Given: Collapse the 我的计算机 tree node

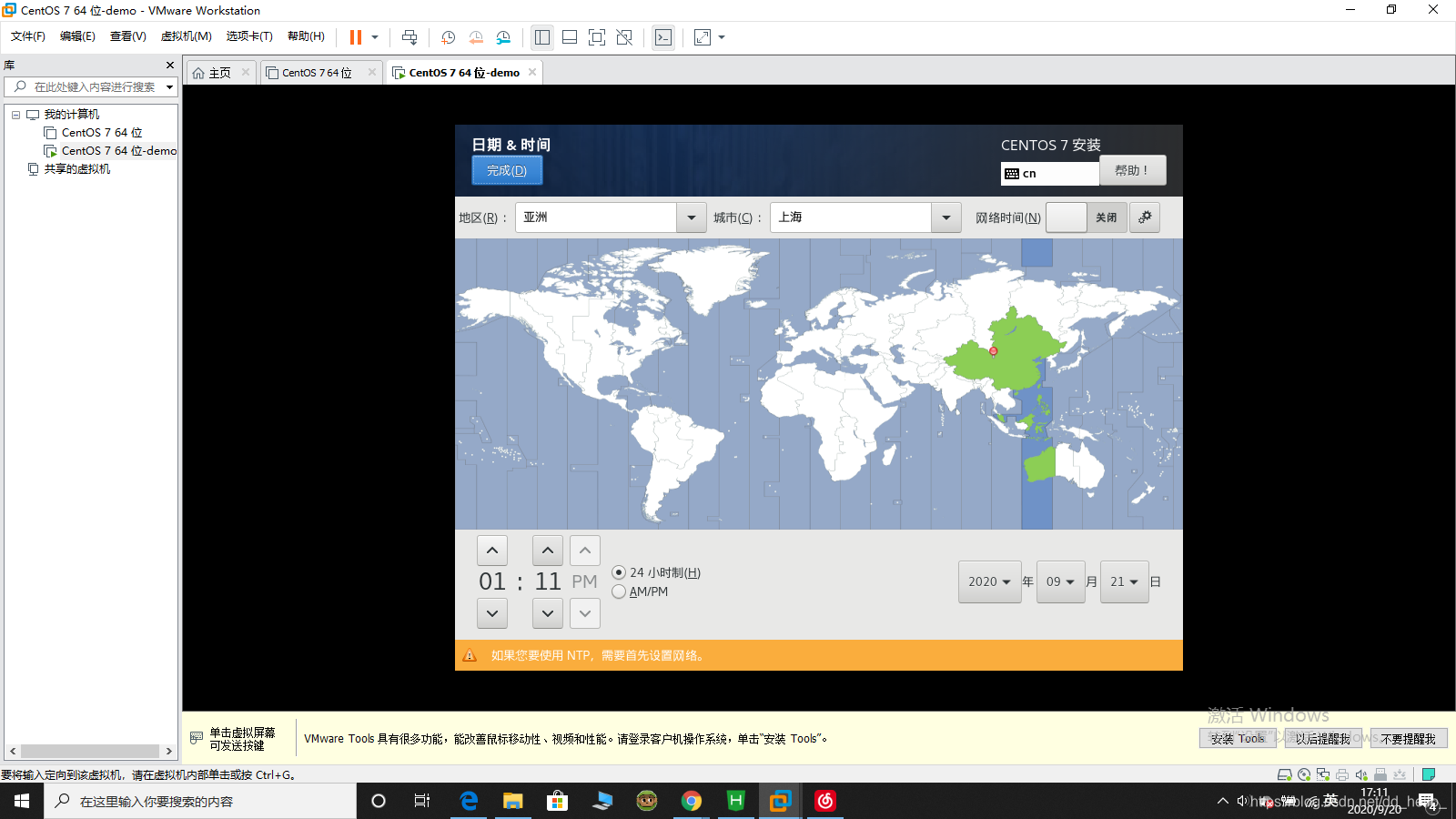Looking at the screenshot, I should [15, 115].
